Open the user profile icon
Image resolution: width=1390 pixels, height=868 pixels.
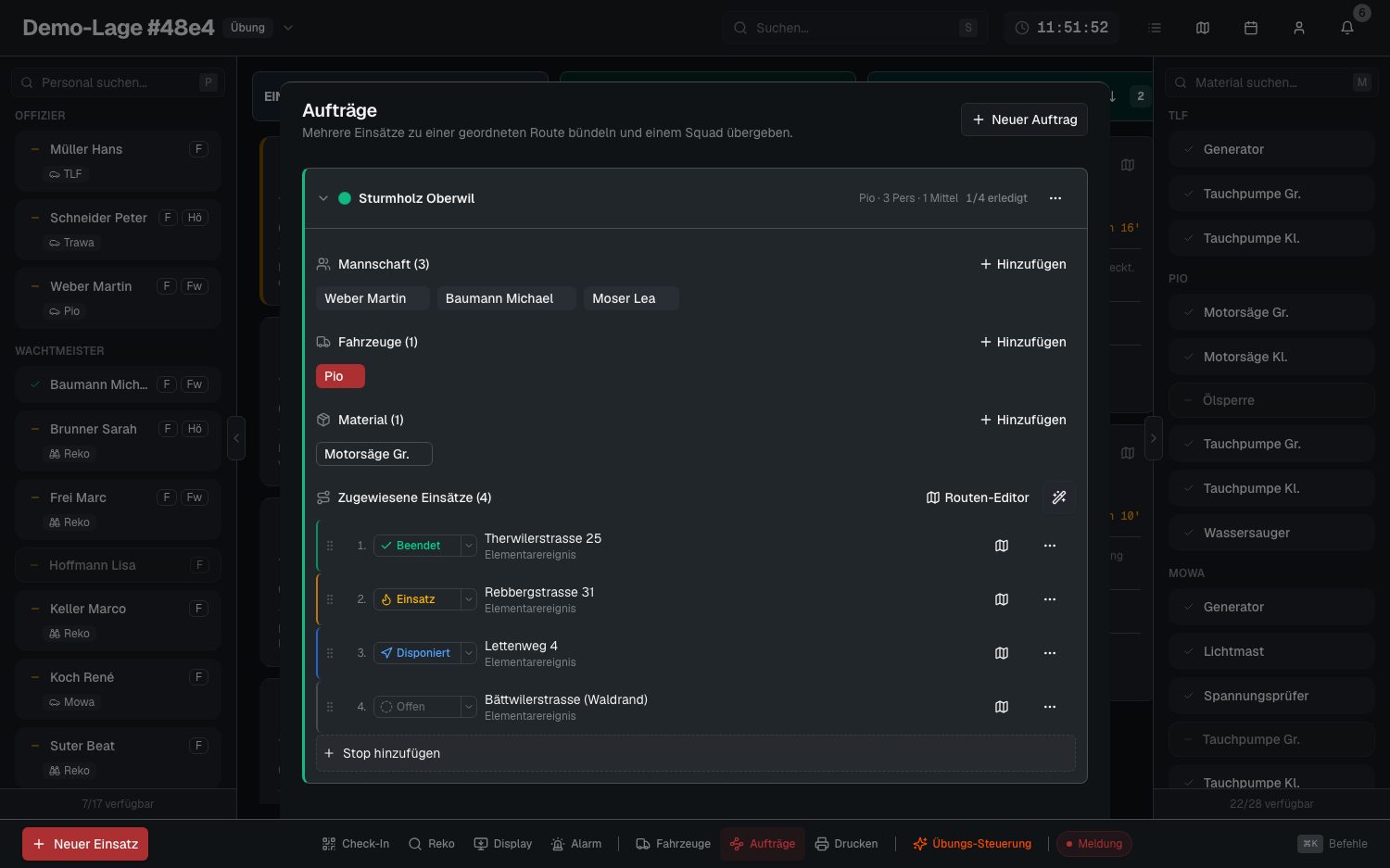click(1299, 28)
